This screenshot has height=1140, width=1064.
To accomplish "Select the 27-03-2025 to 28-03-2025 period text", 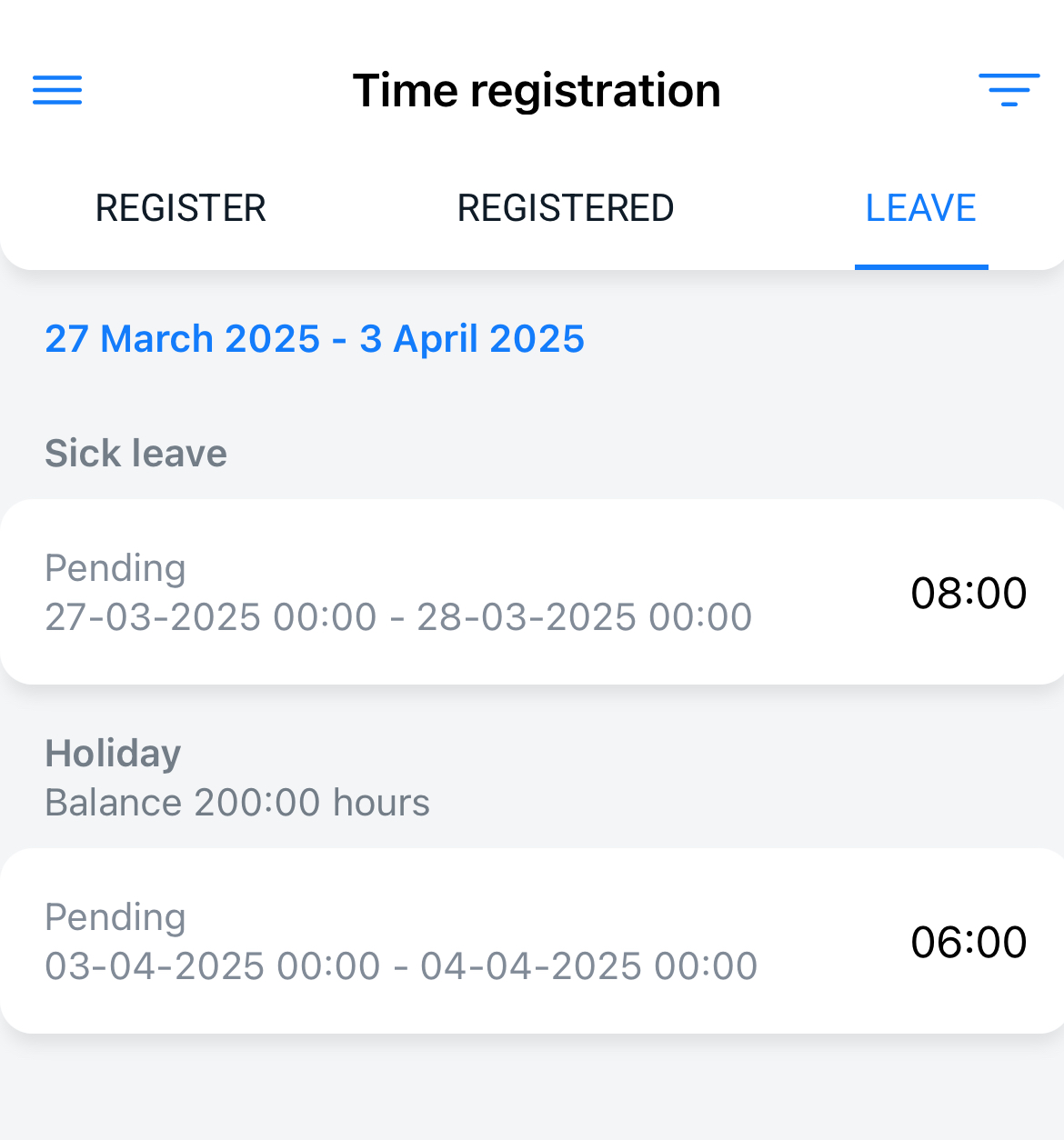I will pyautogui.click(x=398, y=617).
